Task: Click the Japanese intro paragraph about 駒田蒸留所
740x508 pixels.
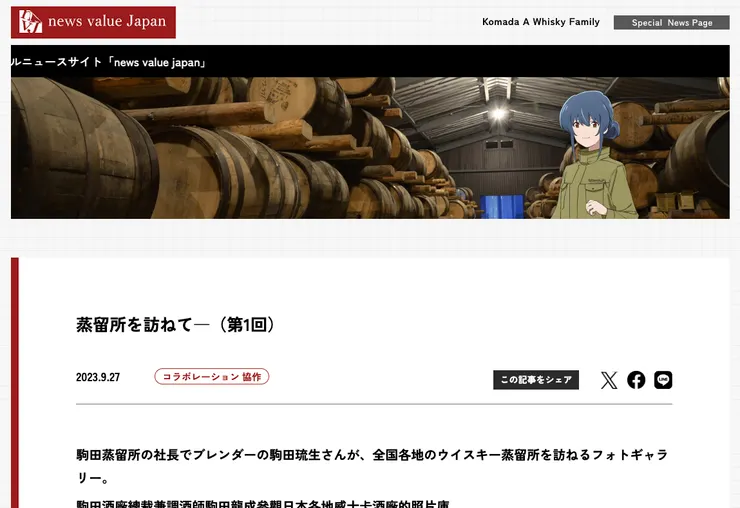Action: coord(372,466)
